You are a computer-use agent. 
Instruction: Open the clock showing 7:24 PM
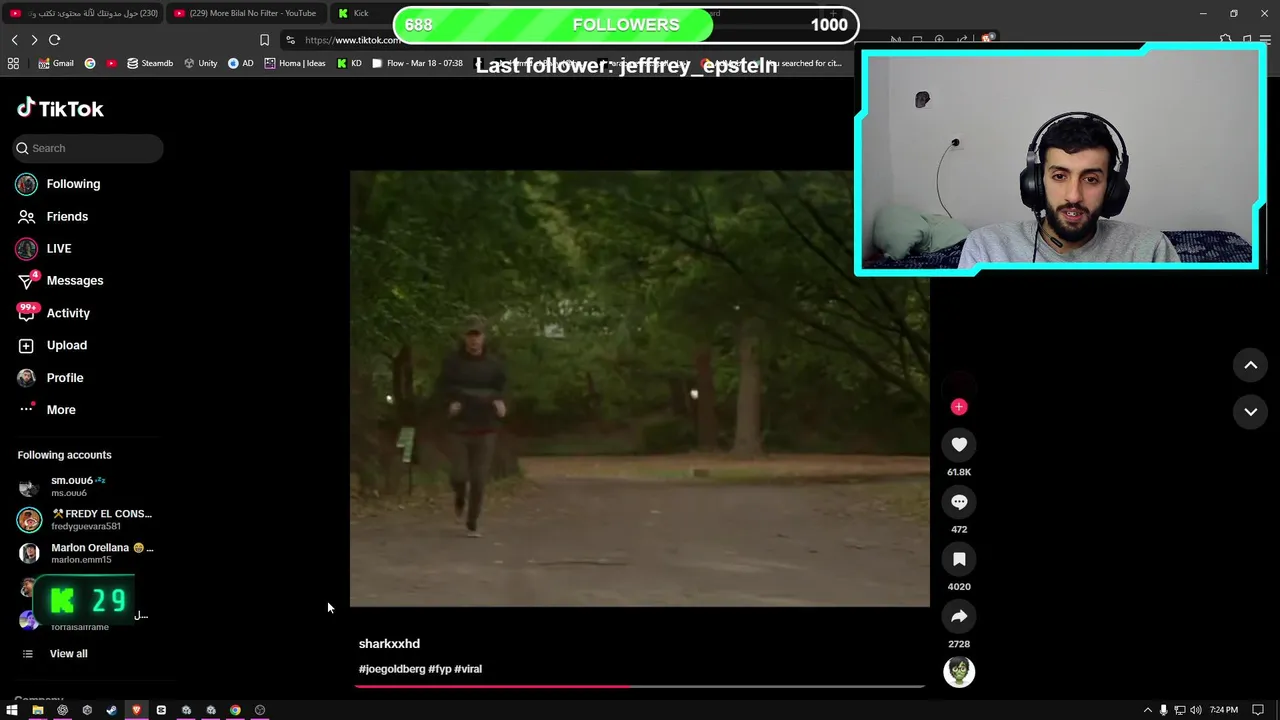click(x=1223, y=710)
